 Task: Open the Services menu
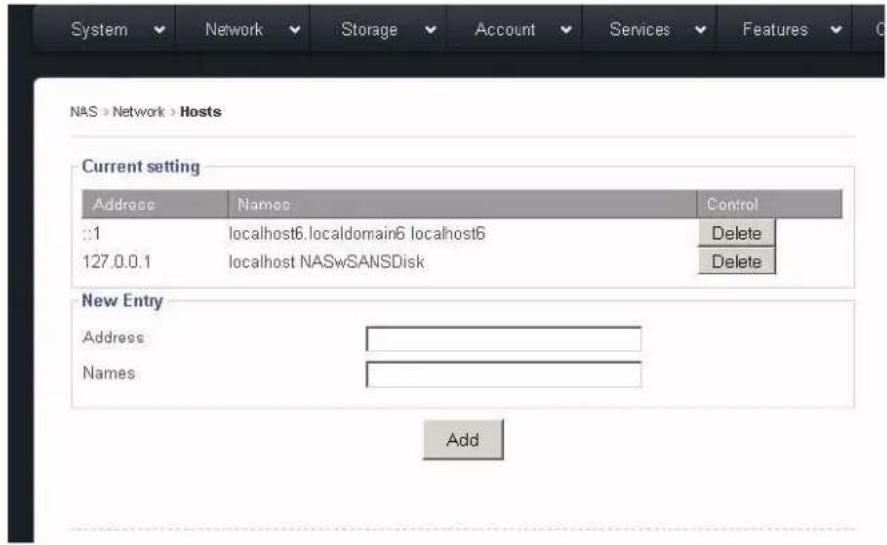point(639,29)
